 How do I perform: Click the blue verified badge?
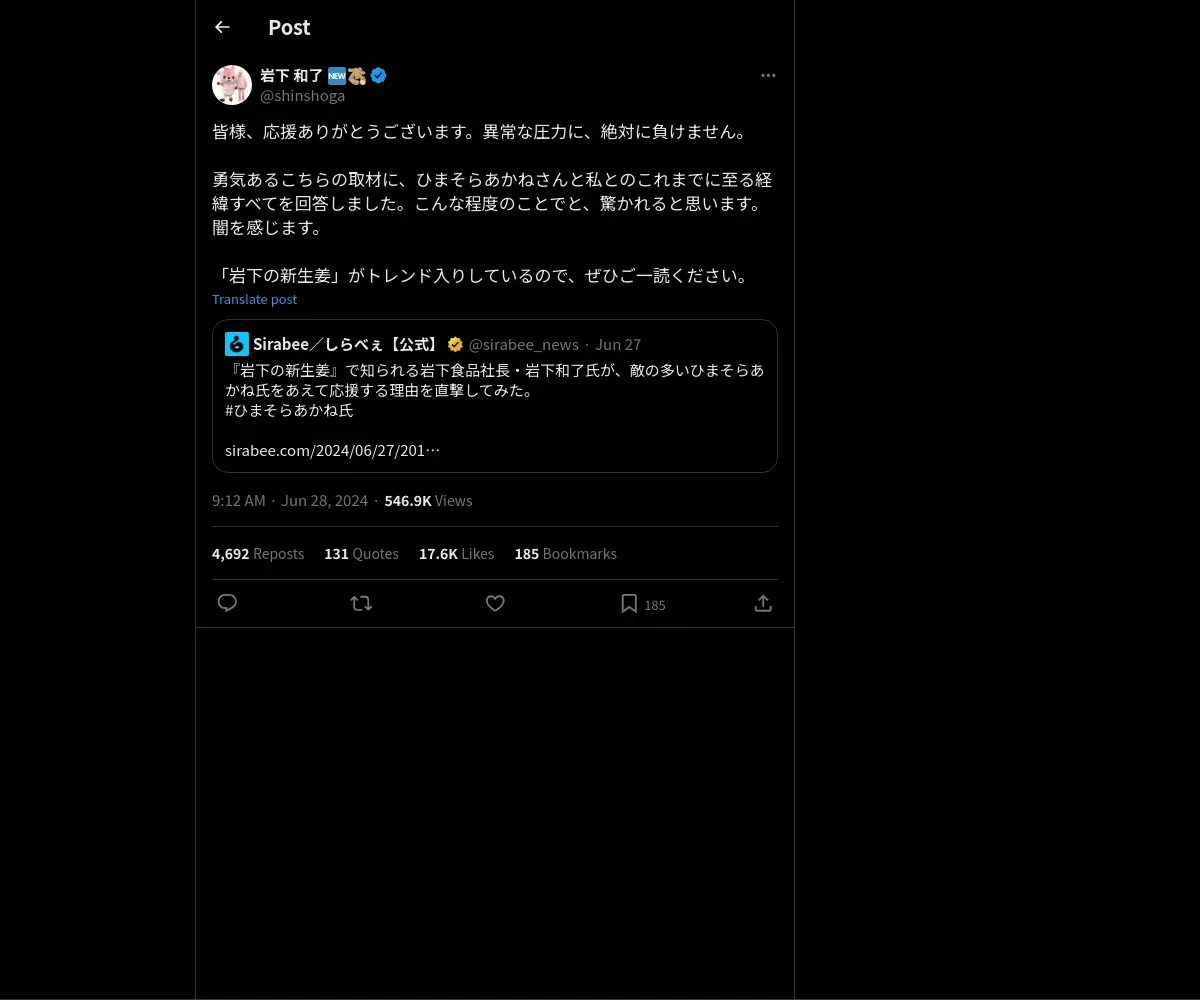pos(378,75)
